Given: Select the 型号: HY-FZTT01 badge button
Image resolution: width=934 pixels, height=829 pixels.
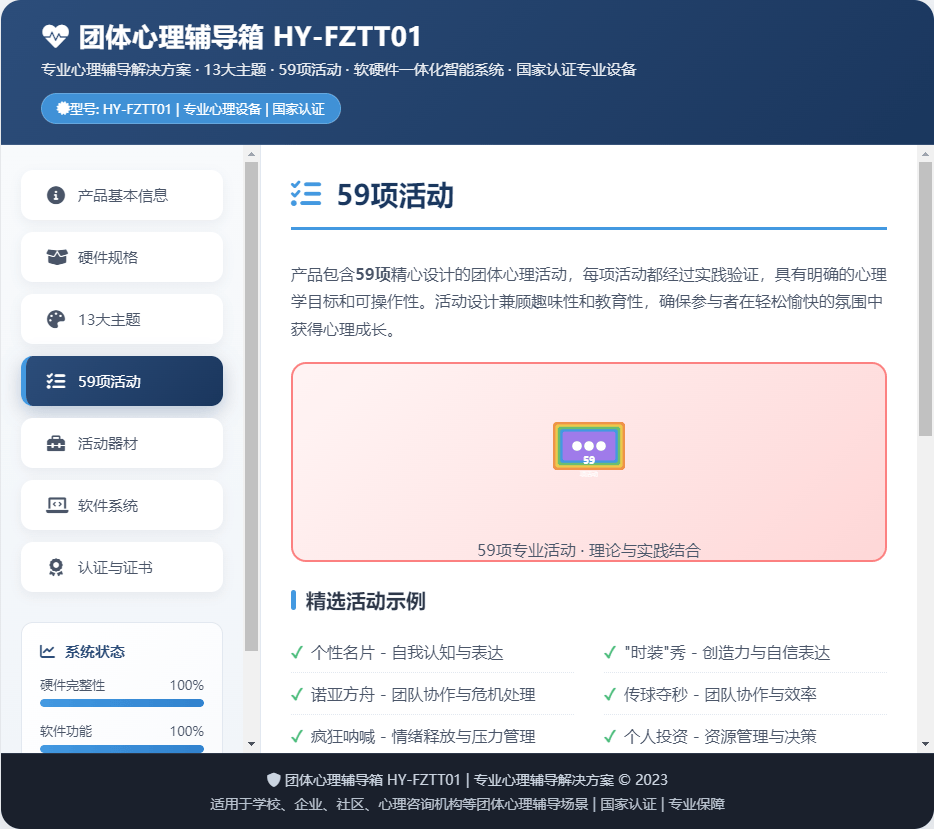Looking at the screenshot, I should tap(191, 109).
